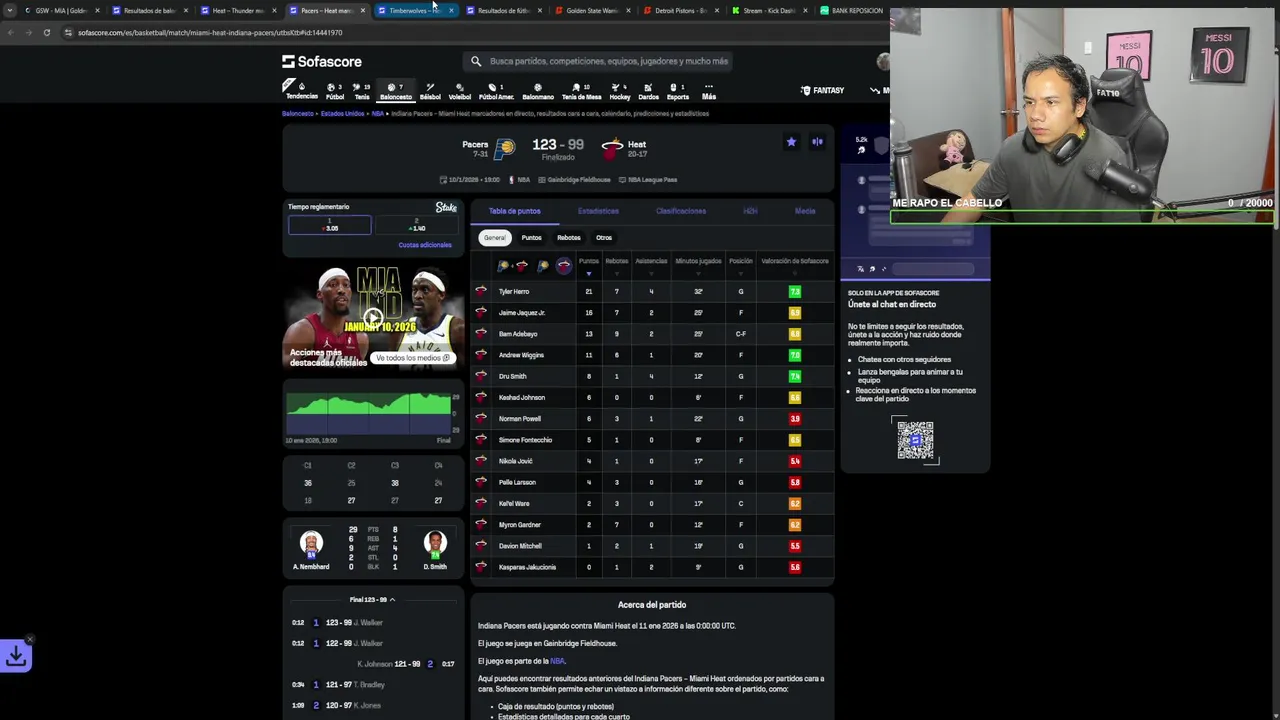The width and height of the screenshot is (1280, 720).
Task: Open Dardos sport category
Action: click(x=648, y=91)
